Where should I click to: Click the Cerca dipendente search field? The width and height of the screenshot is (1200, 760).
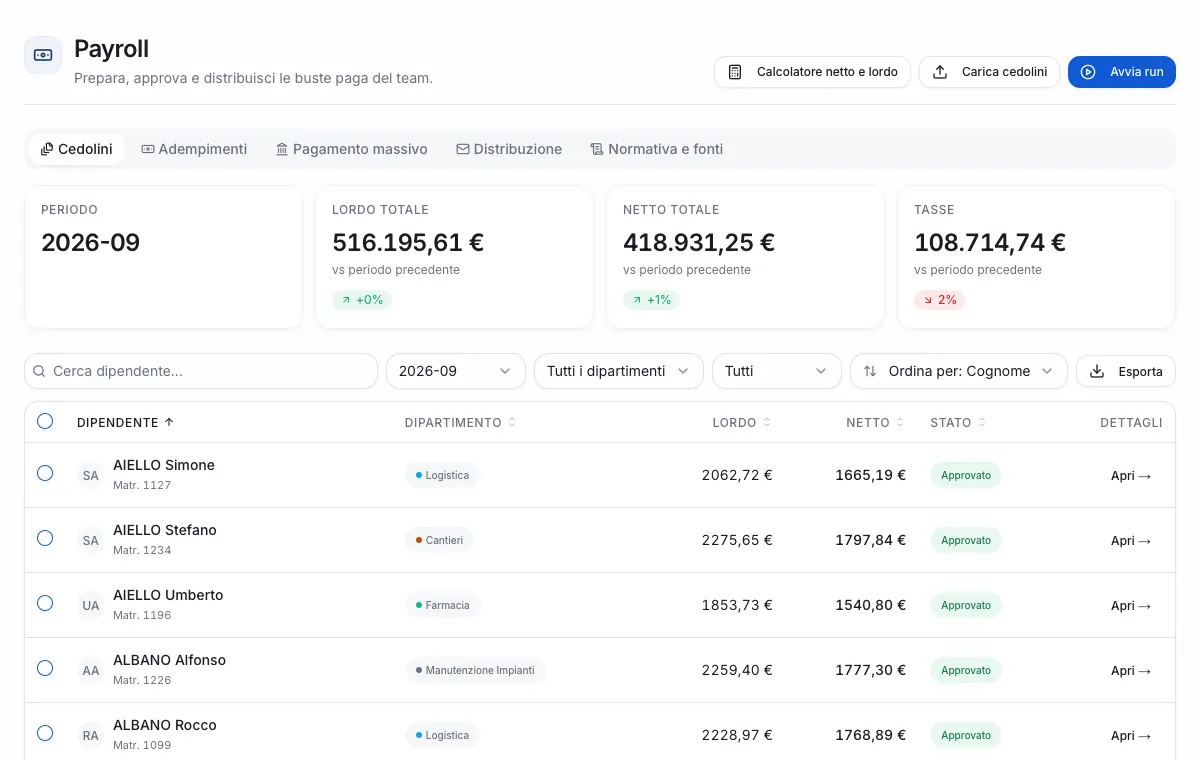click(x=201, y=371)
